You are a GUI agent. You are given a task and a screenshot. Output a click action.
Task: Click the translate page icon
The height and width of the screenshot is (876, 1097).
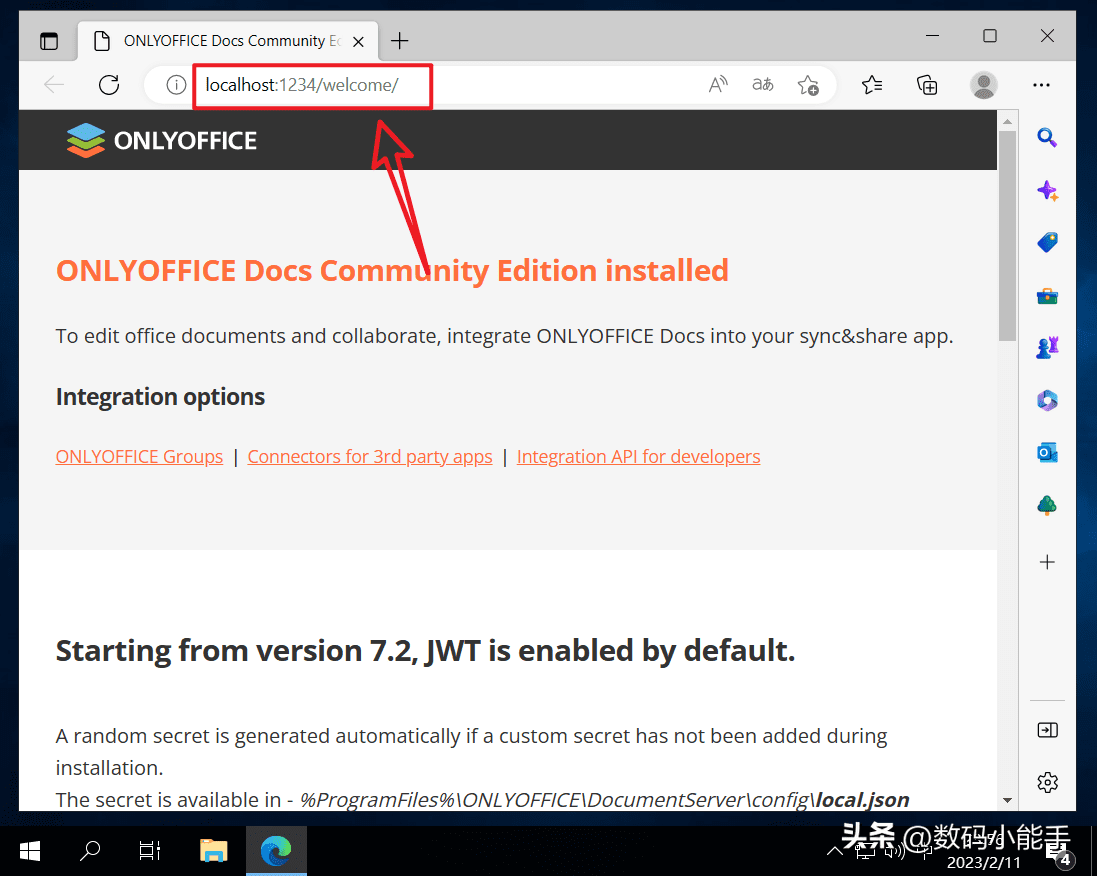763,85
